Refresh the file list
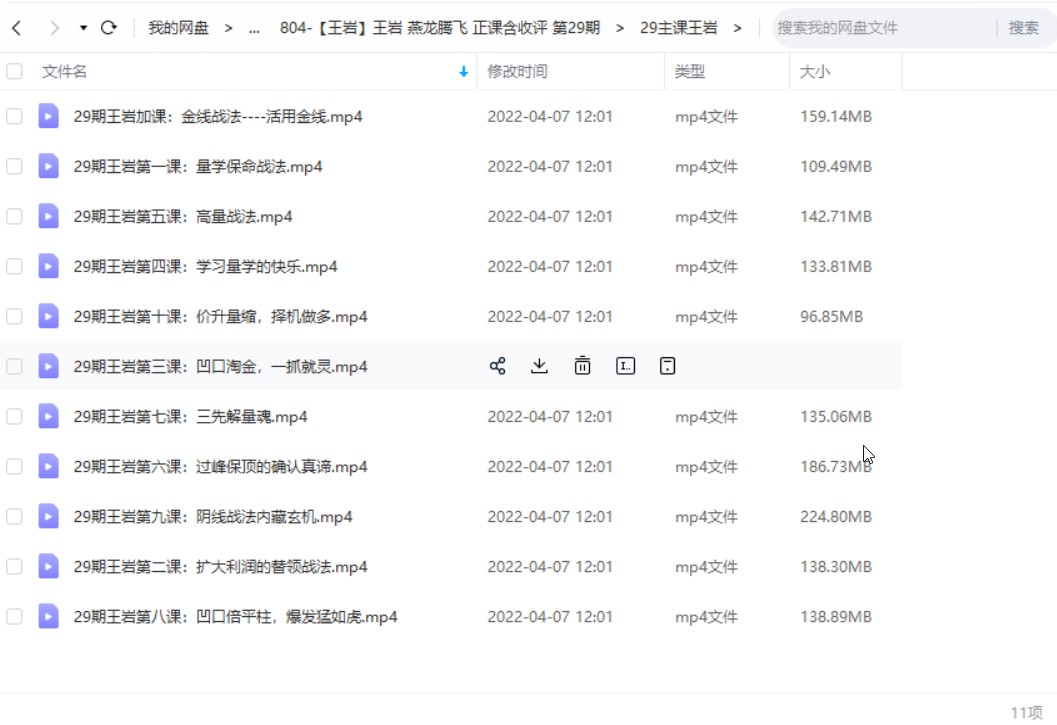This screenshot has width=1057, height=725. pyautogui.click(x=109, y=28)
